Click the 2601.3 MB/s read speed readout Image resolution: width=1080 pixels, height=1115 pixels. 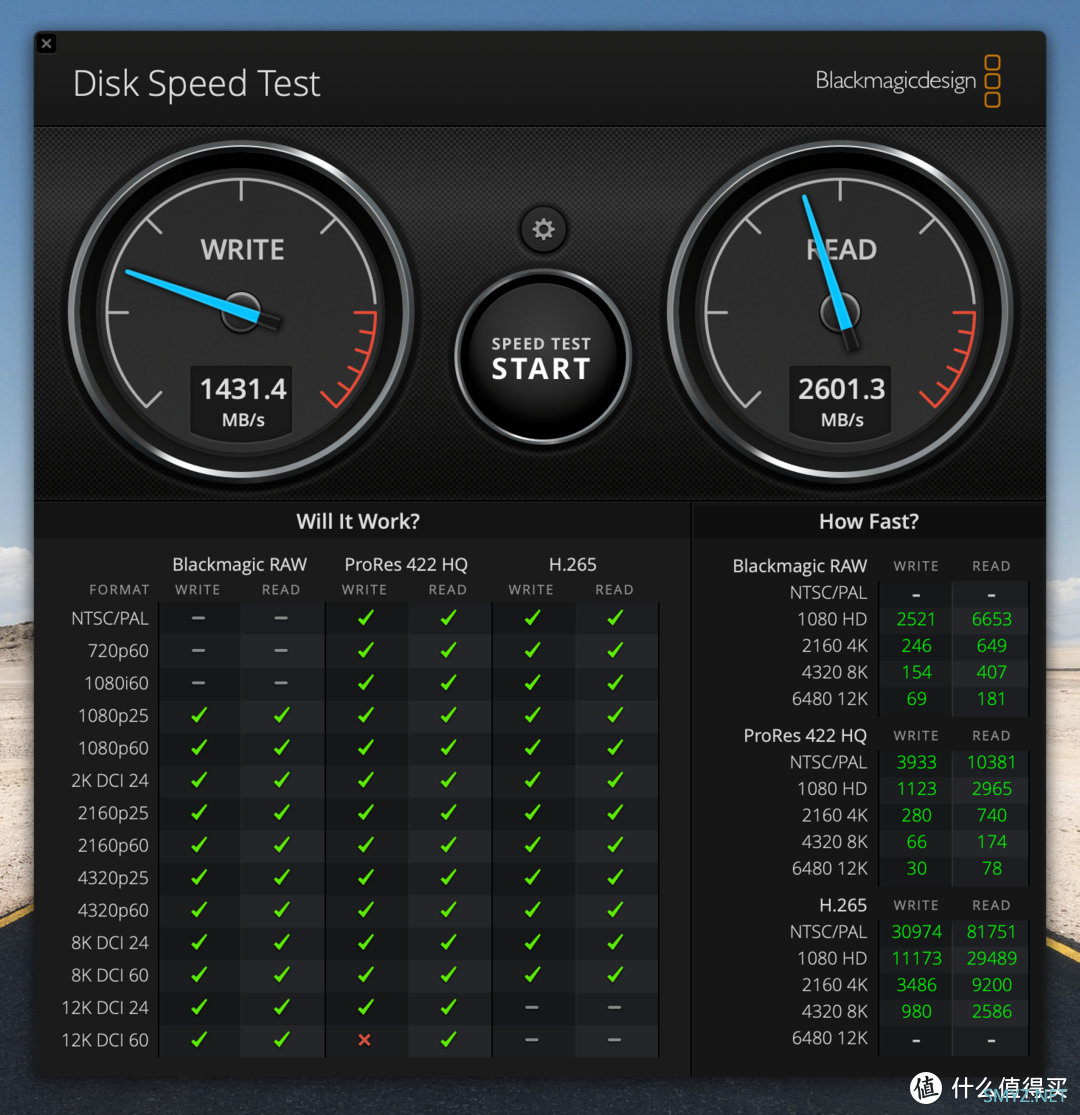tap(841, 402)
